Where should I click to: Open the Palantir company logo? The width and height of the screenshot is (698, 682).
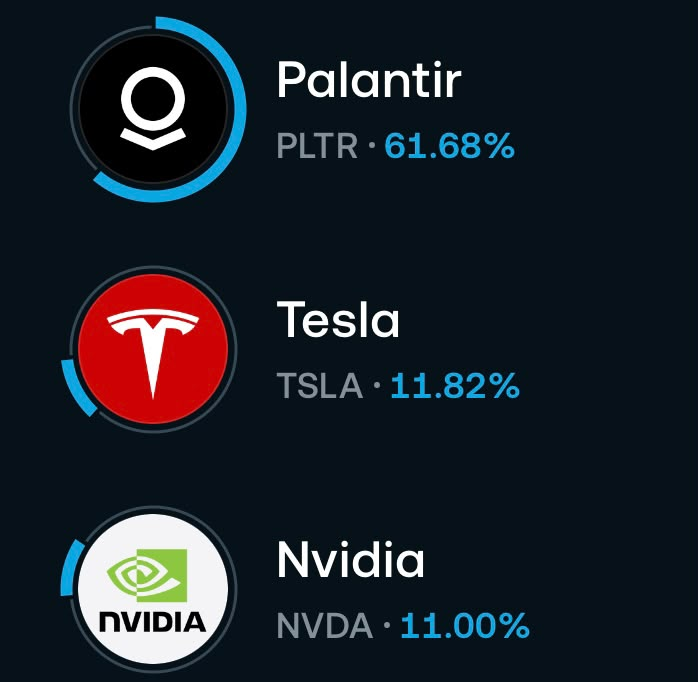(153, 109)
